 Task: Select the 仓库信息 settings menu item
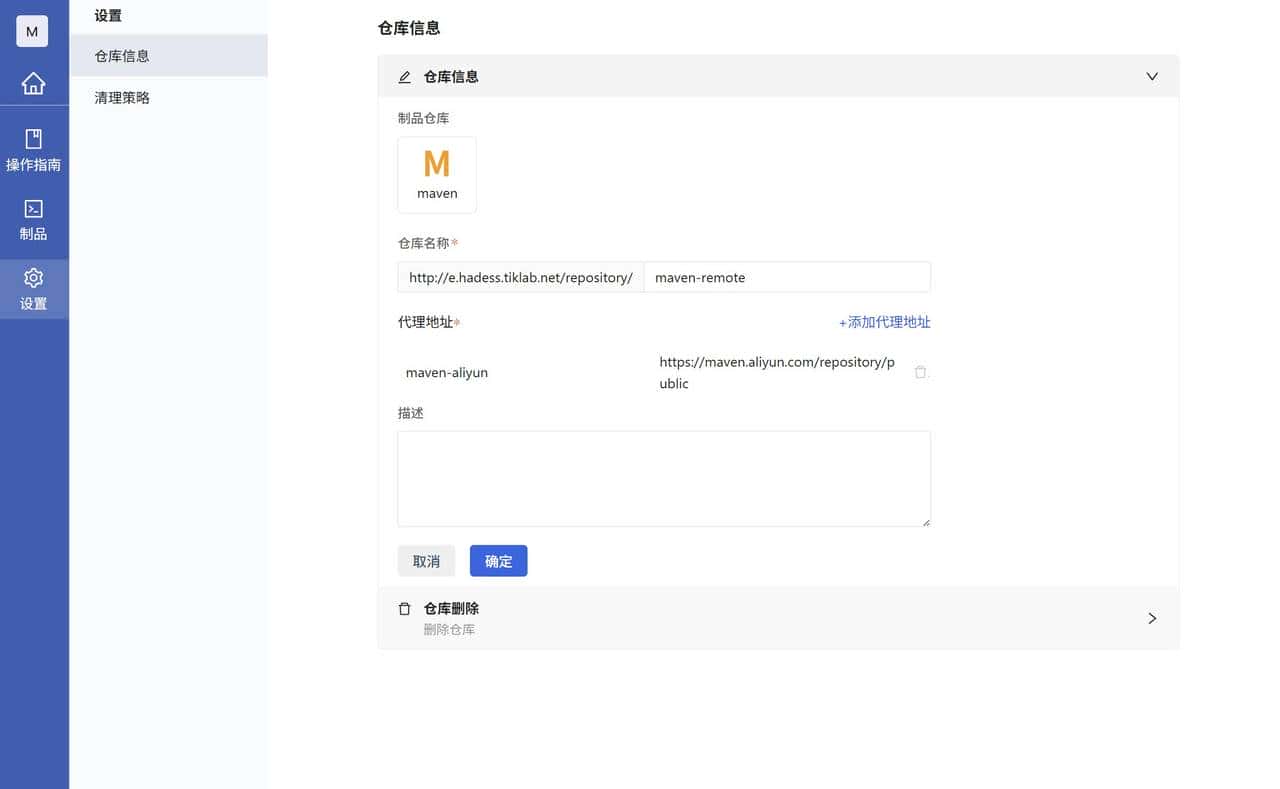tap(121, 55)
